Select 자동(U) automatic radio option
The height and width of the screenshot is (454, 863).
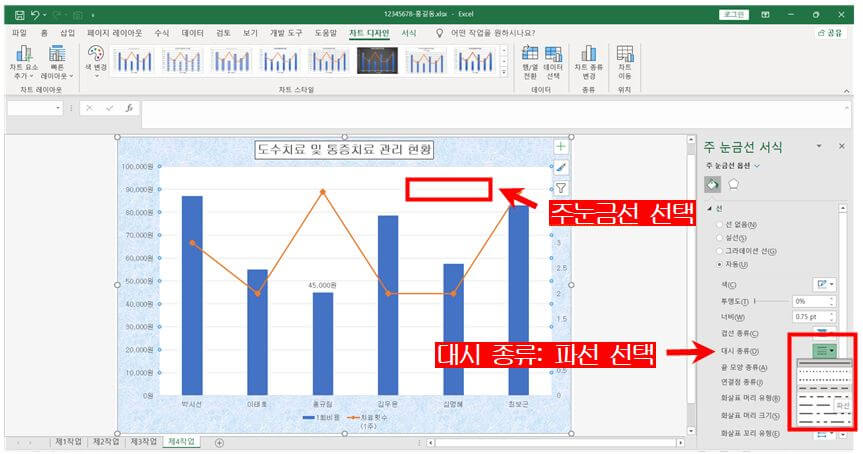719,265
